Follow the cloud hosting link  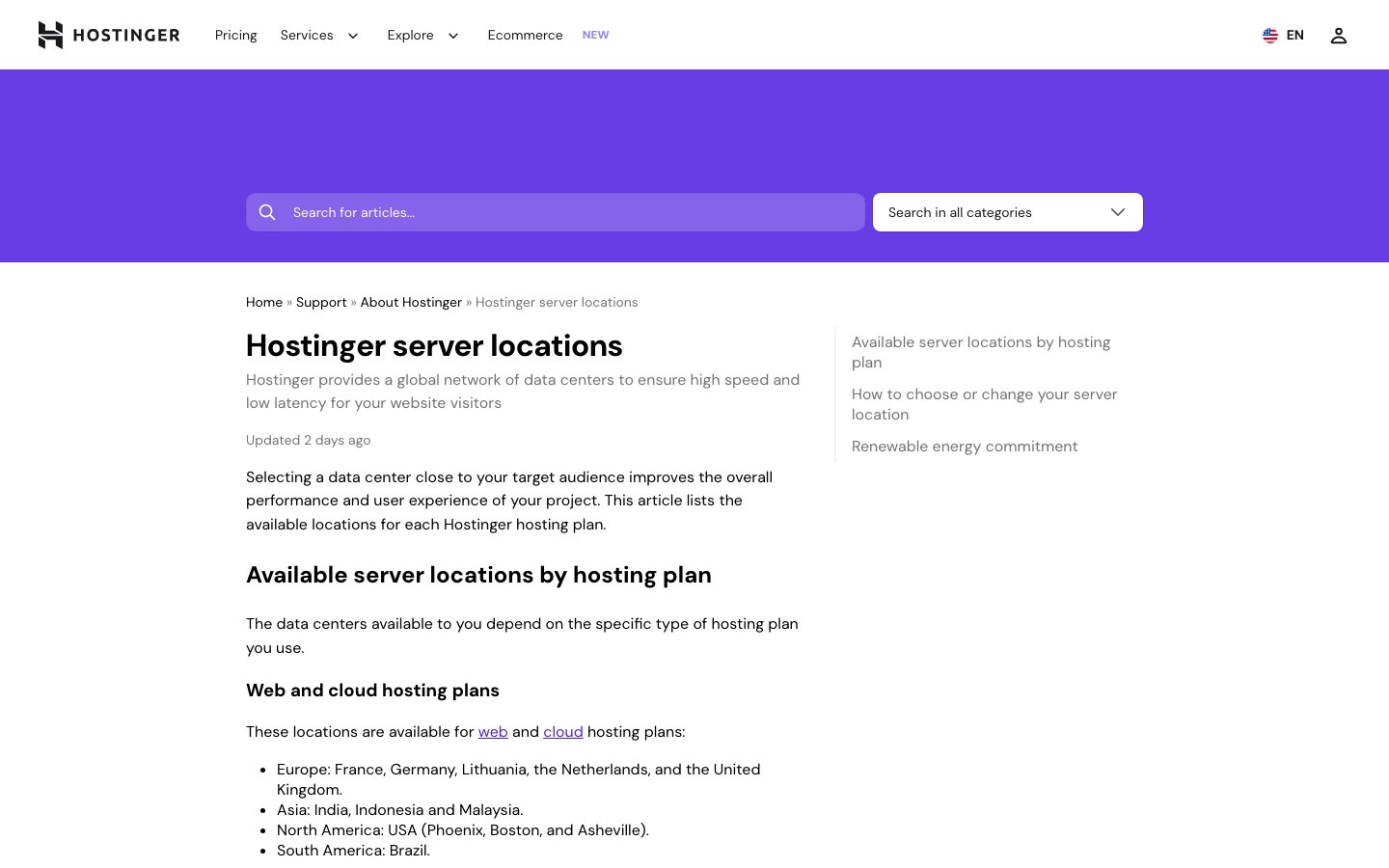[563, 732]
